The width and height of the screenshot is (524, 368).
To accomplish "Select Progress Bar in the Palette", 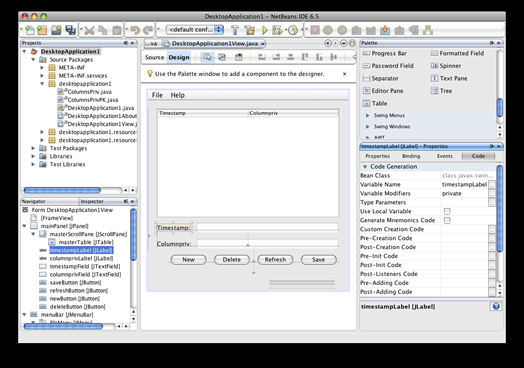I will coord(385,53).
